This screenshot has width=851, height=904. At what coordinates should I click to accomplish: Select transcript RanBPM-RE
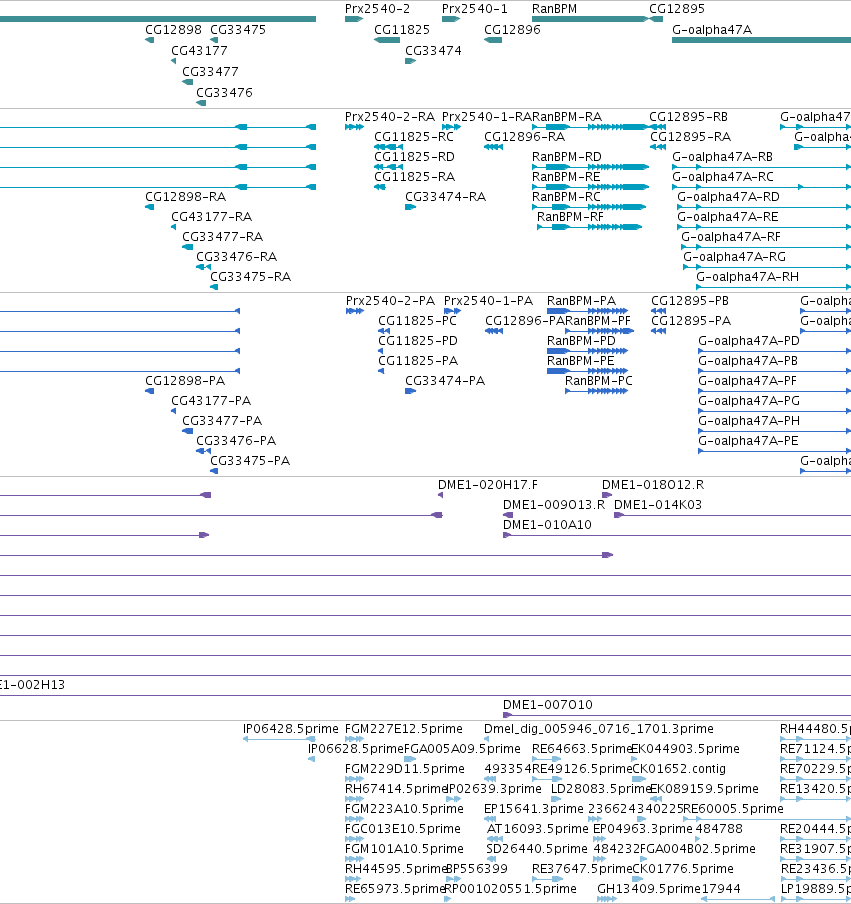(x=566, y=176)
